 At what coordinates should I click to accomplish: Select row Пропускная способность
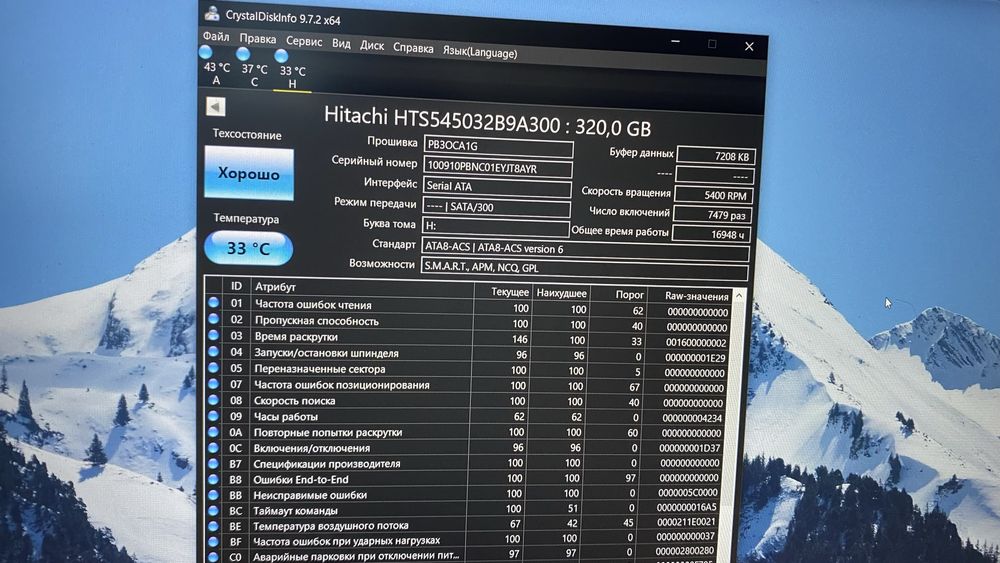coord(468,323)
